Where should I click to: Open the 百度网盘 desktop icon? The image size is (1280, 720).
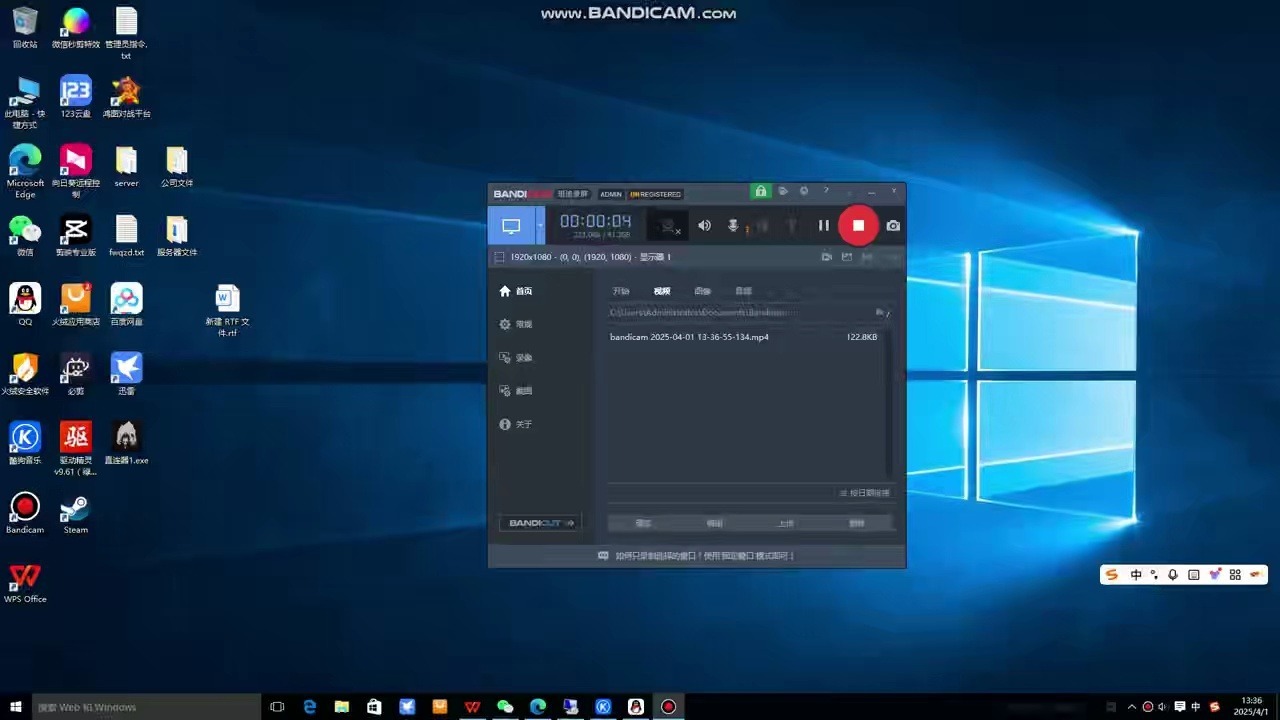(x=126, y=305)
